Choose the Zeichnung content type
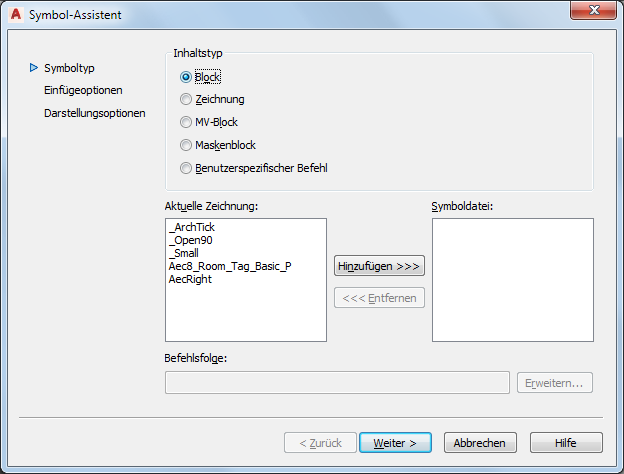624x474 pixels. [185, 99]
